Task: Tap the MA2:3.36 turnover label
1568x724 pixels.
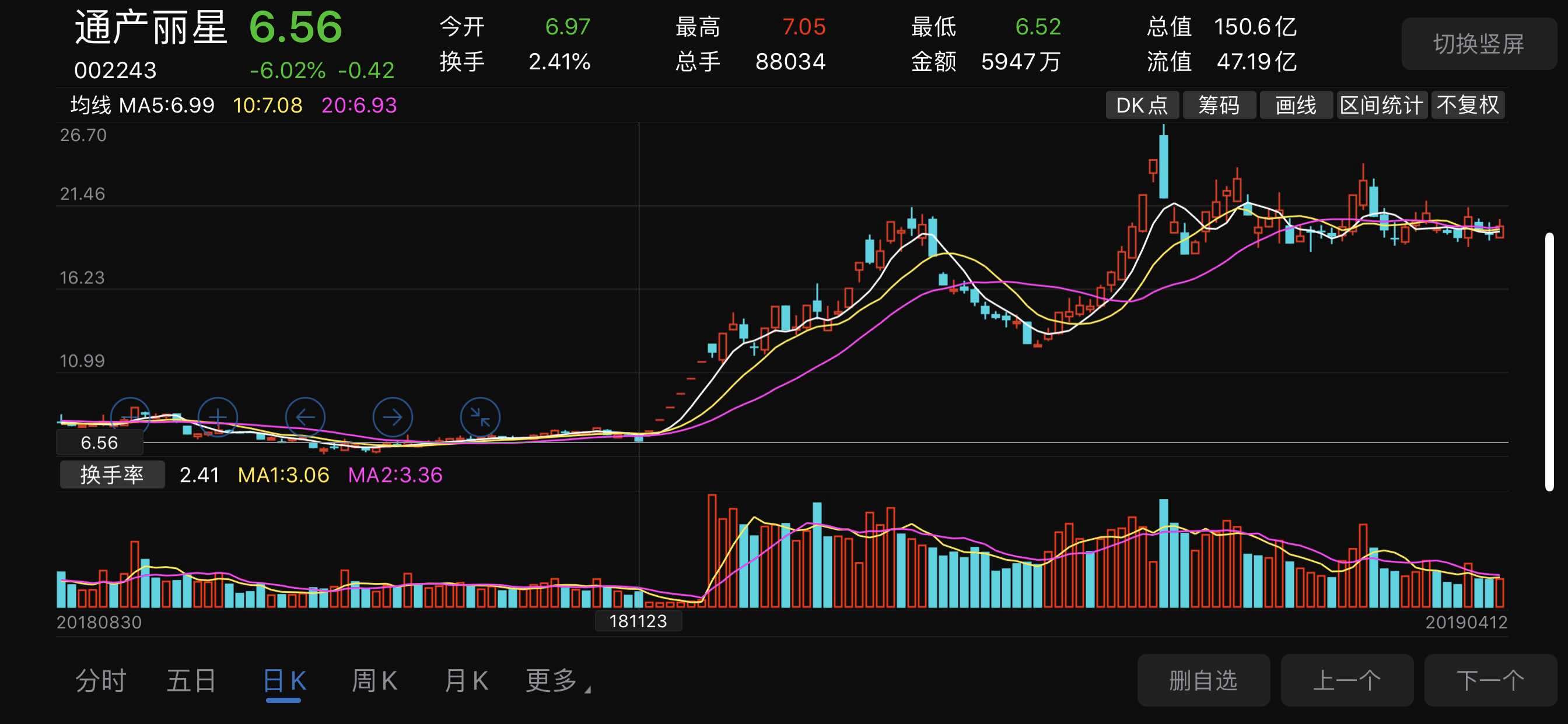Action: coord(395,475)
